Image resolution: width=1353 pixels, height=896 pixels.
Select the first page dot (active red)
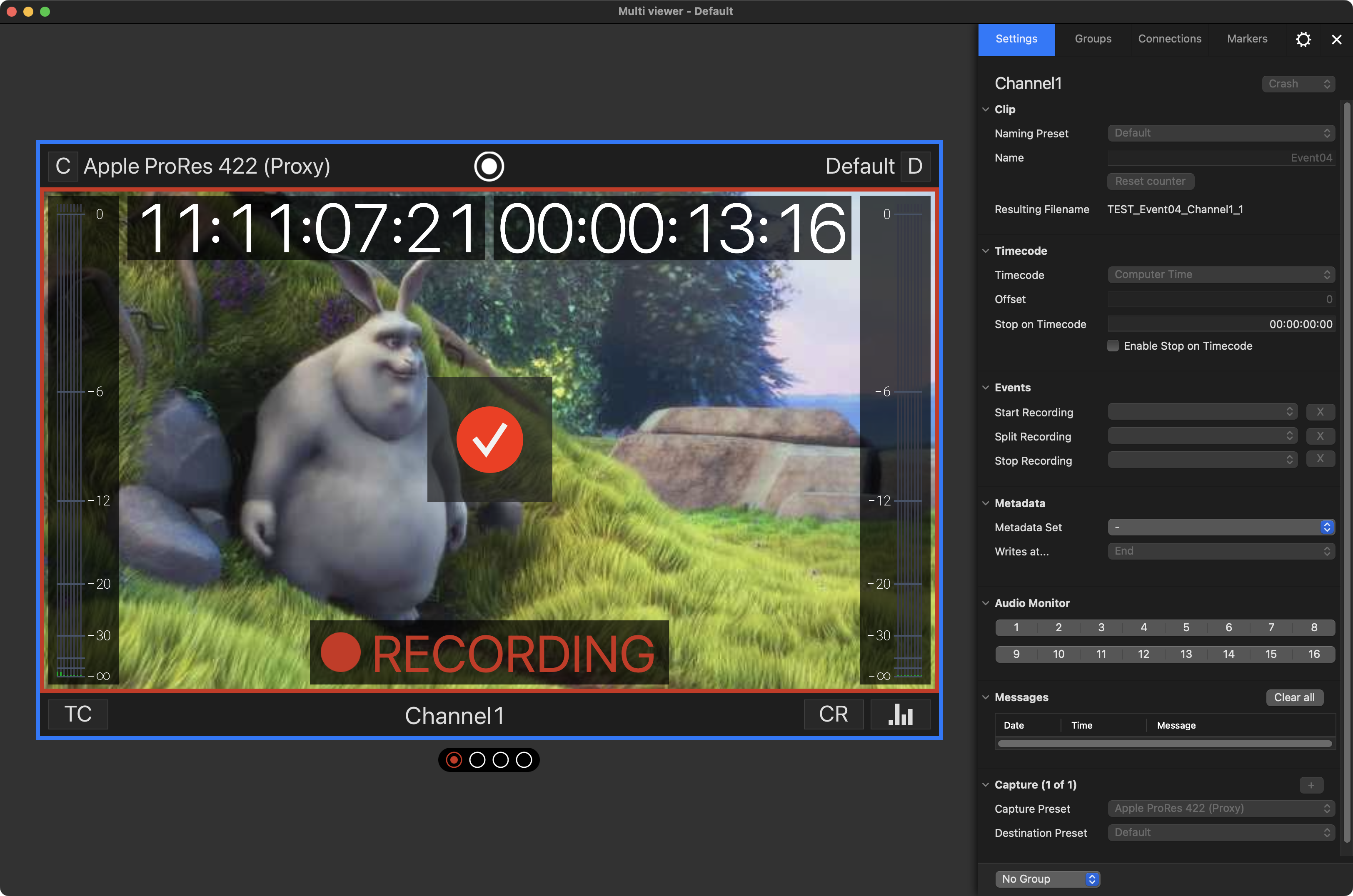[x=454, y=760]
